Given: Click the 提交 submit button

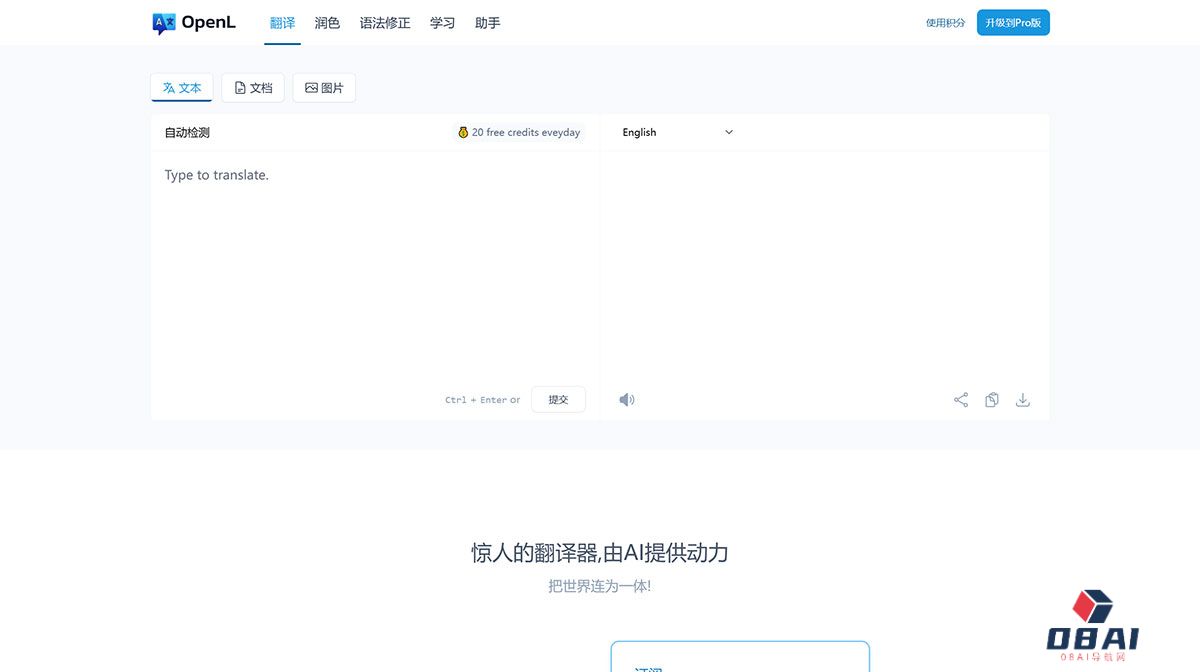Looking at the screenshot, I should point(558,400).
